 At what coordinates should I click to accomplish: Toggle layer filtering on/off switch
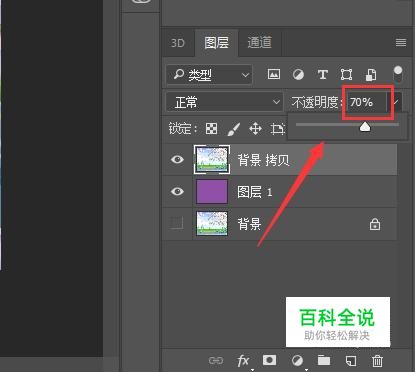click(398, 74)
